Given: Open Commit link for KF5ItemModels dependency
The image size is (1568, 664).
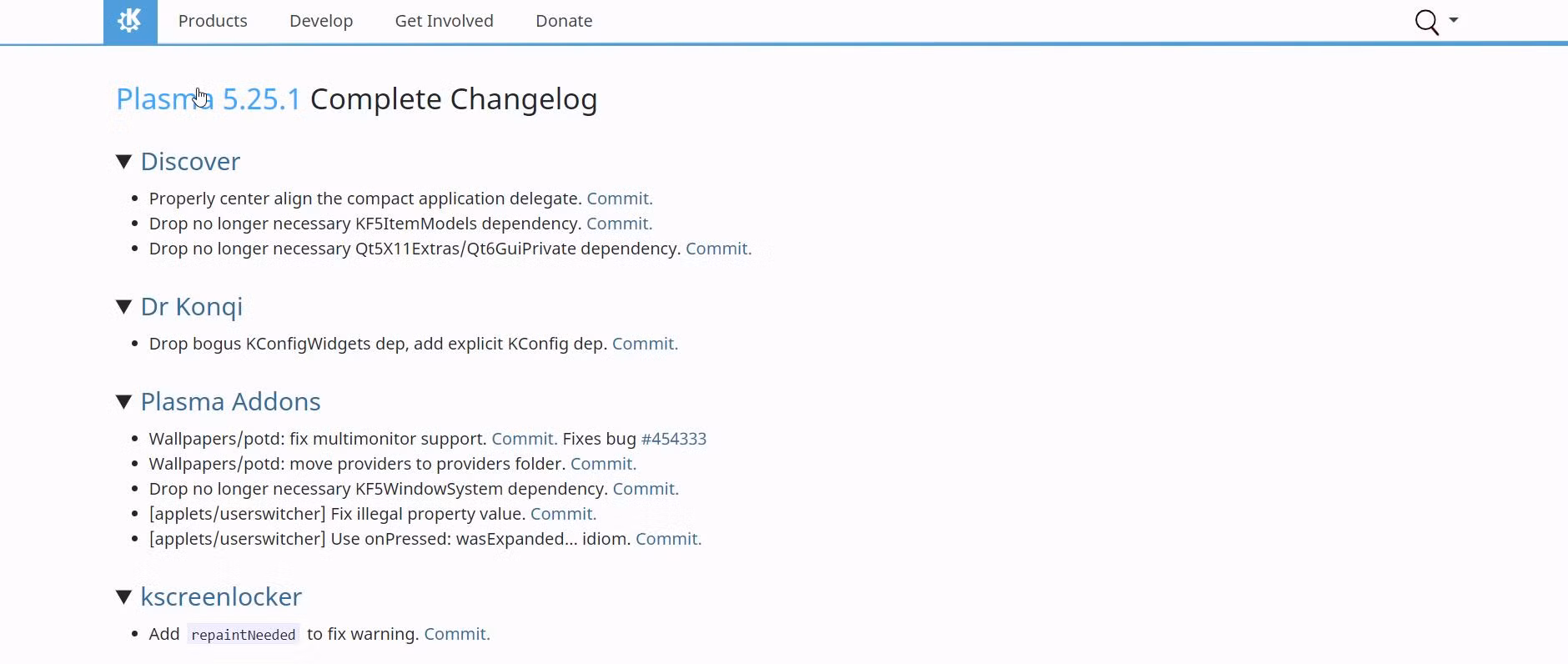Looking at the screenshot, I should pyautogui.click(x=620, y=224).
